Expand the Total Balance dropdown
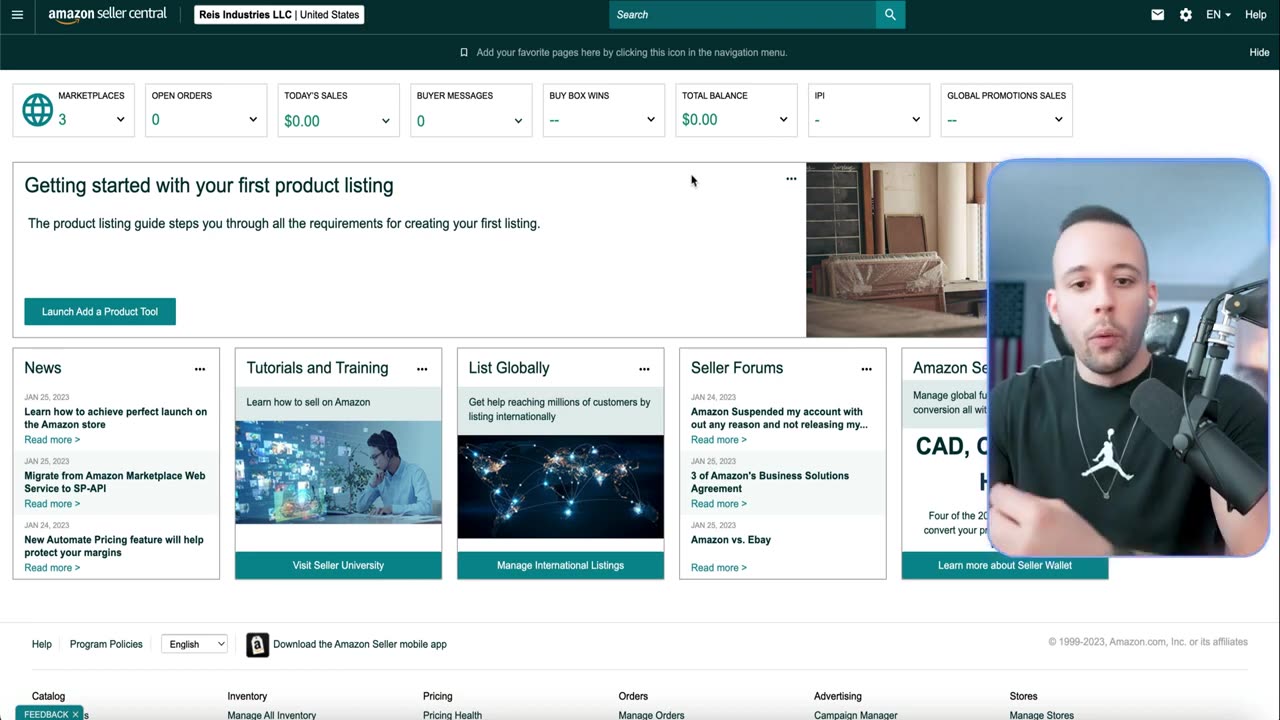Screen dimensions: 1280x720 [783, 120]
